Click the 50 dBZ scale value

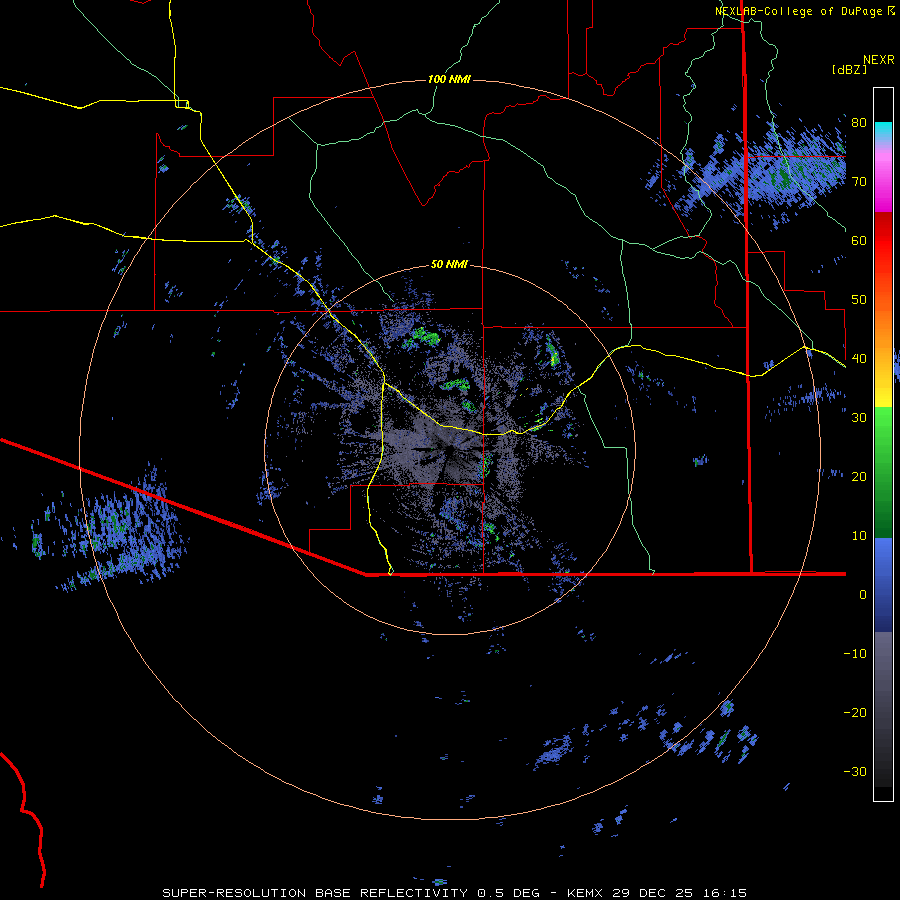pyautogui.click(x=859, y=300)
